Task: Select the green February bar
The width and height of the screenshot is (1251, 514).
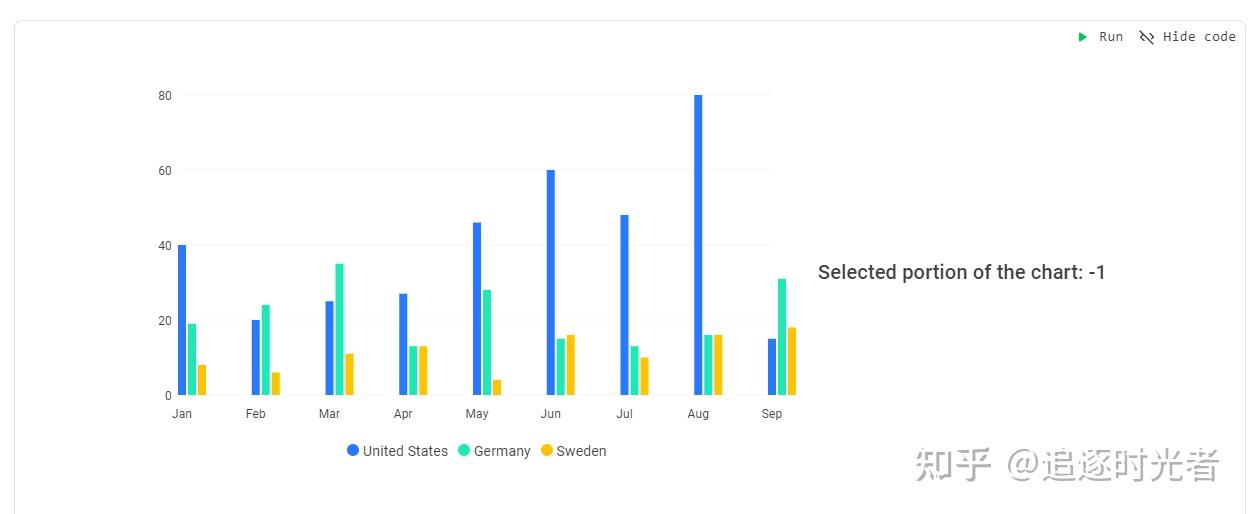Action: pyautogui.click(x=266, y=350)
